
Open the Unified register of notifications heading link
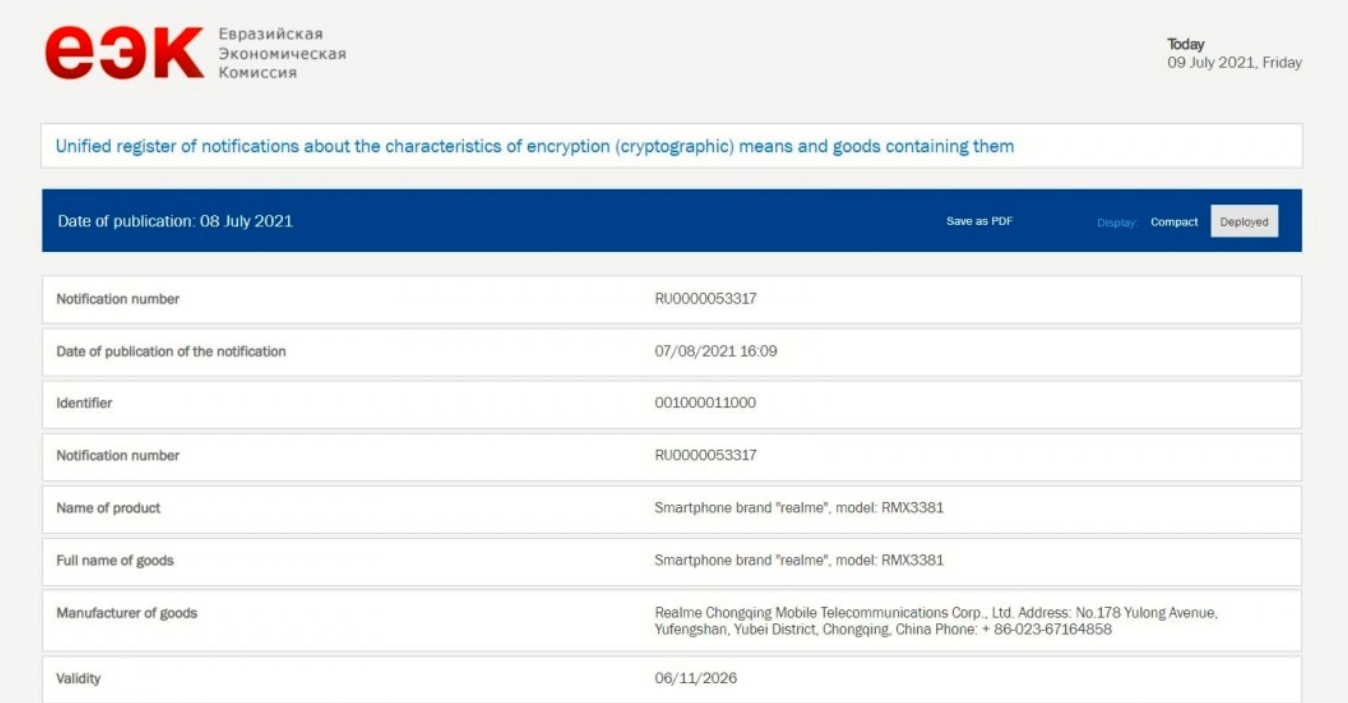click(x=535, y=146)
